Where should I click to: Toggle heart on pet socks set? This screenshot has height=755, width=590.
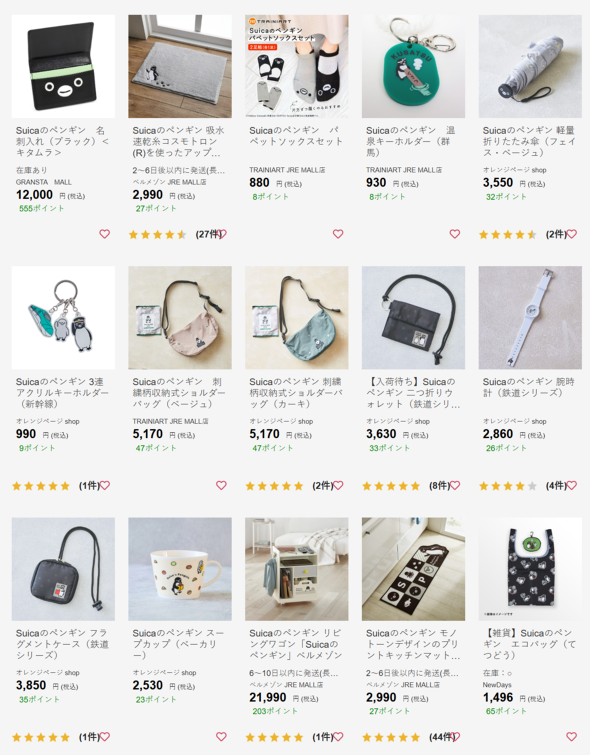pos(338,234)
